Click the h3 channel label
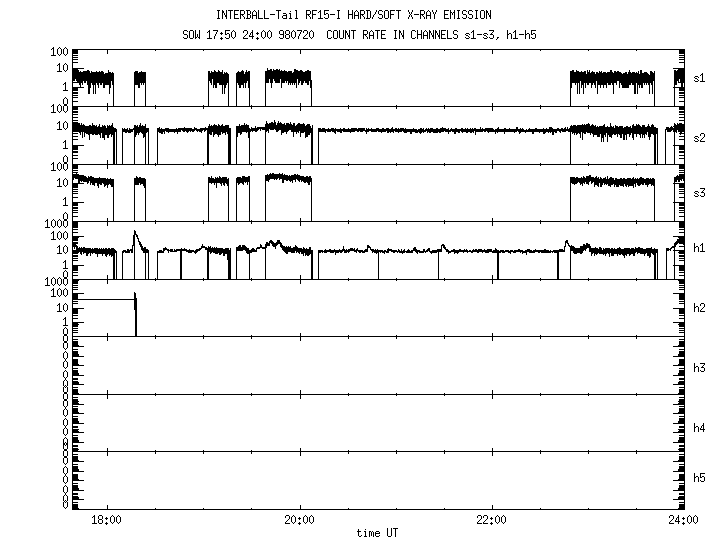This screenshot has width=720, height=550. (700, 368)
